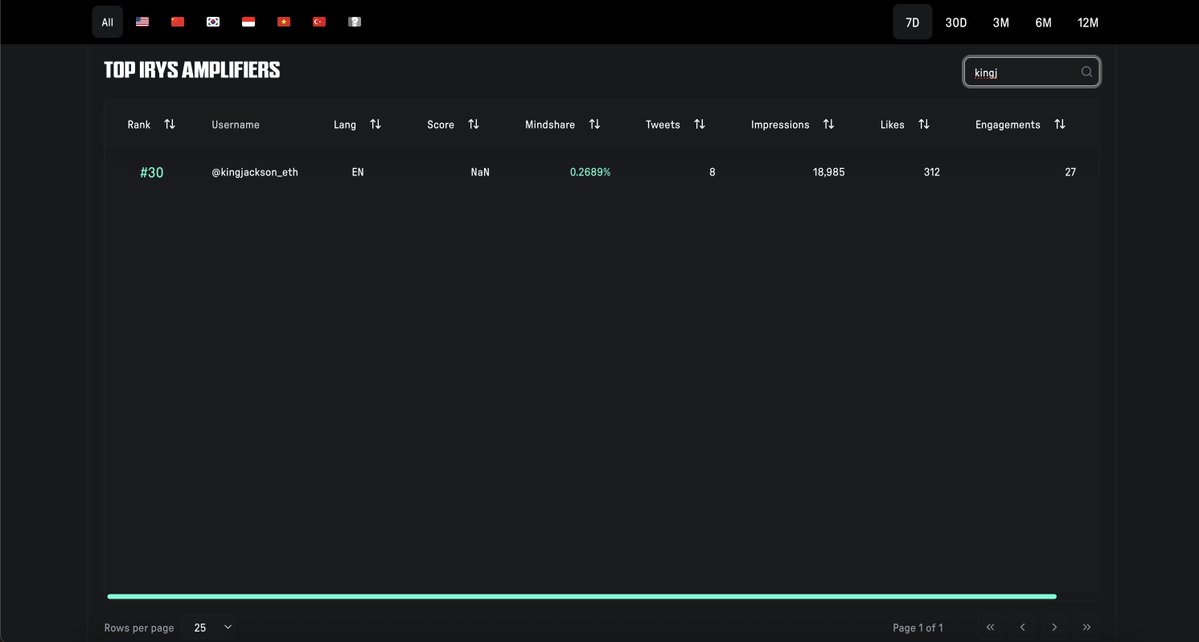Switch time range to 12M
This screenshot has height=642, width=1199.
[1088, 23]
